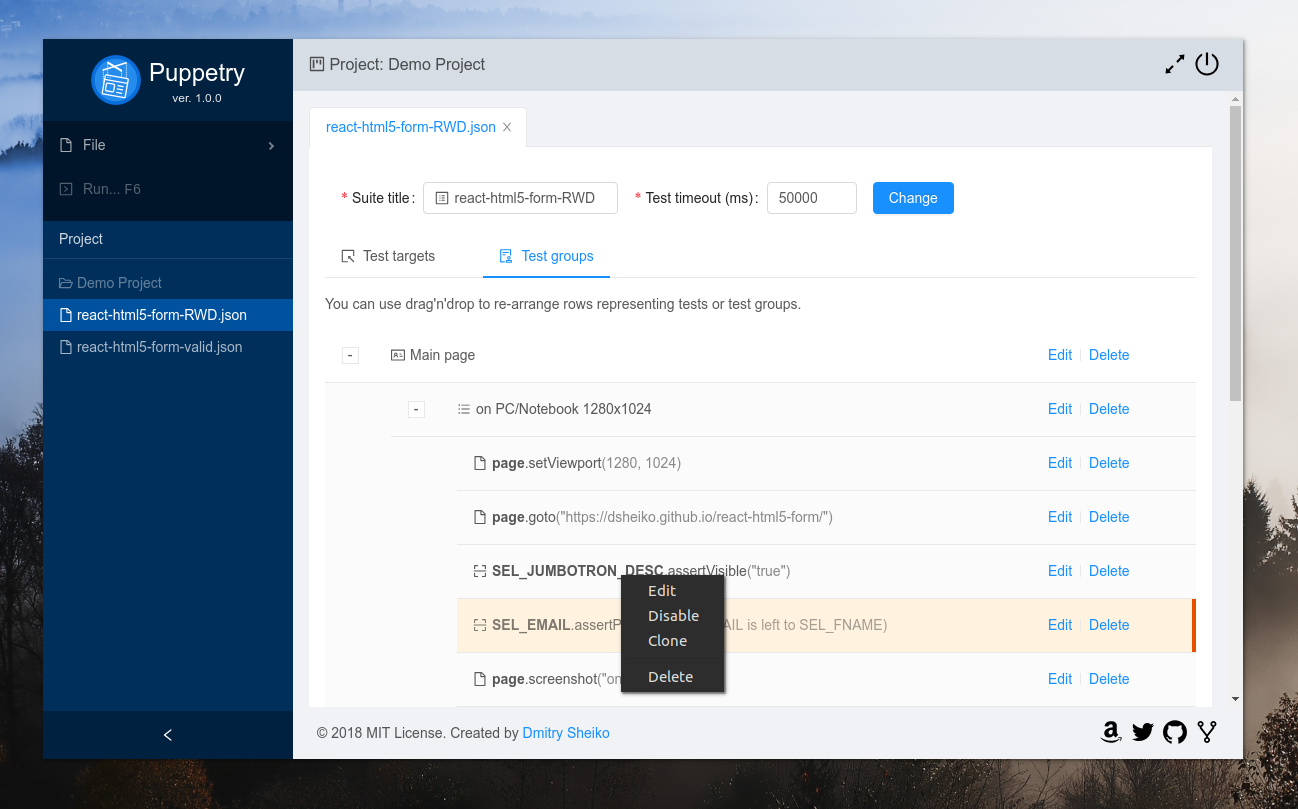Click the Test timeout input field

[811, 198]
